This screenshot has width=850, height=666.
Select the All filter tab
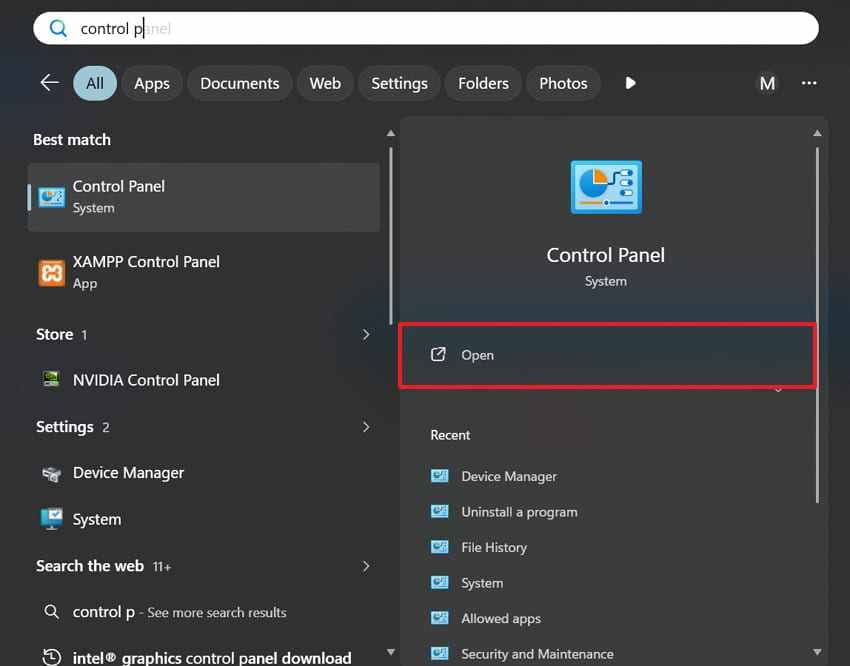(95, 83)
